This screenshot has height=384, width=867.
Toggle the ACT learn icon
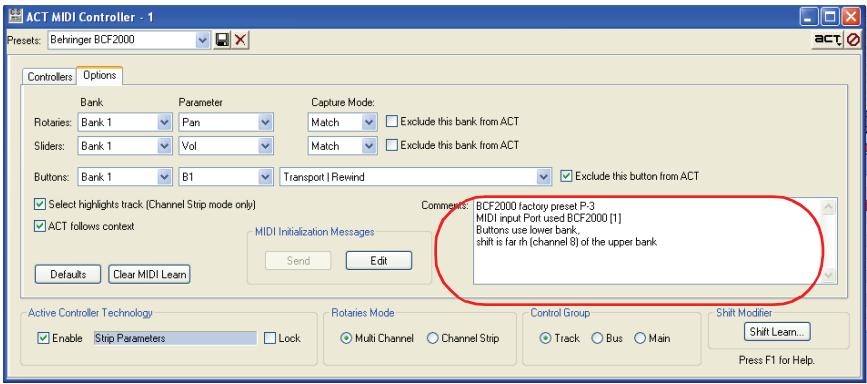(x=828, y=40)
